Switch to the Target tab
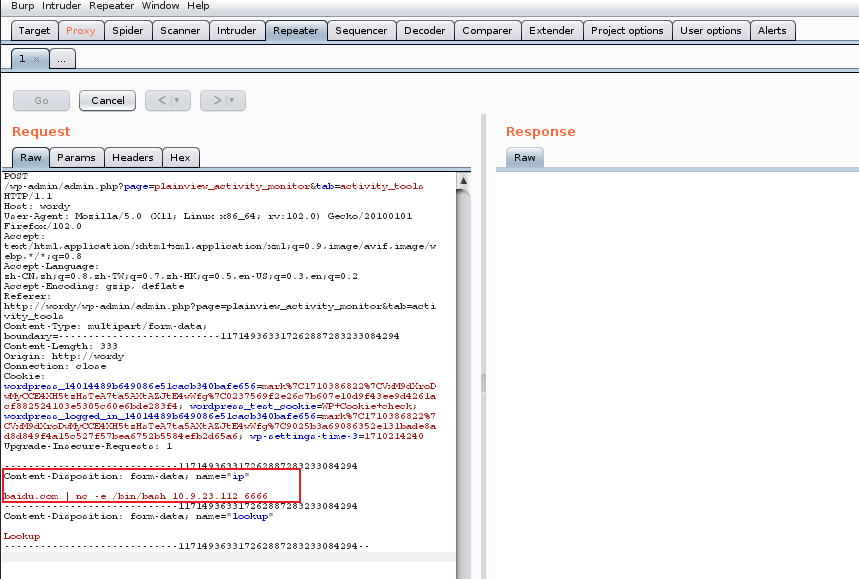 click(34, 31)
